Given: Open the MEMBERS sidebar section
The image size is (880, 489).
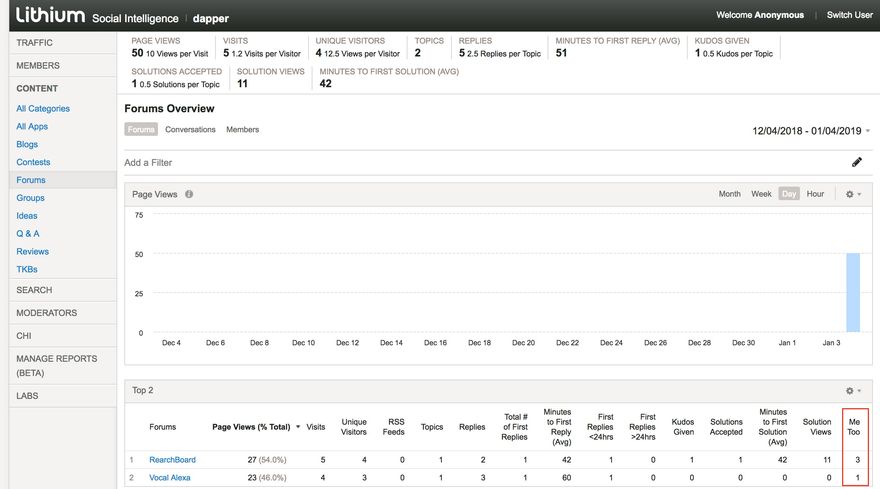Looking at the screenshot, I should pos(63,66).
